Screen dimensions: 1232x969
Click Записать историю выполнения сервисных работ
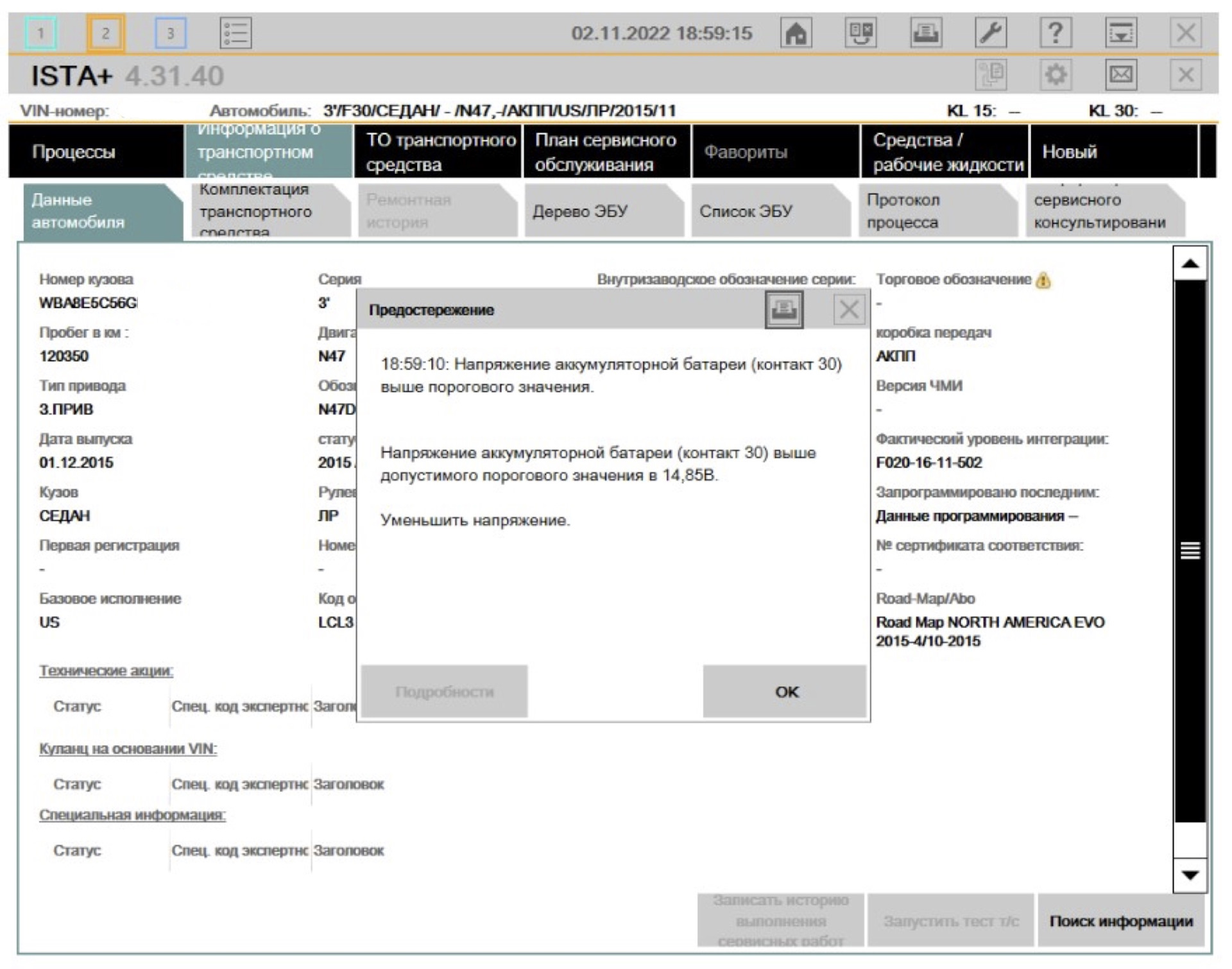(781, 920)
